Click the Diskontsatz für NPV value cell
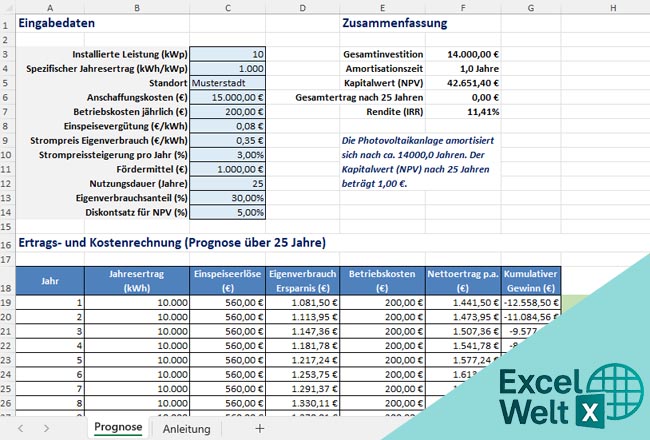Screen dimensions: 650x440 (228, 213)
